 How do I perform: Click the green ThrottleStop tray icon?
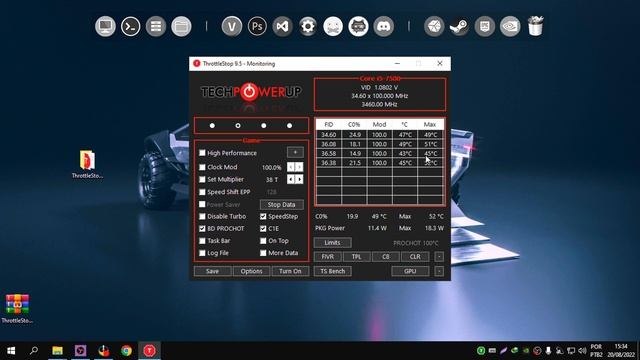click(x=481, y=351)
